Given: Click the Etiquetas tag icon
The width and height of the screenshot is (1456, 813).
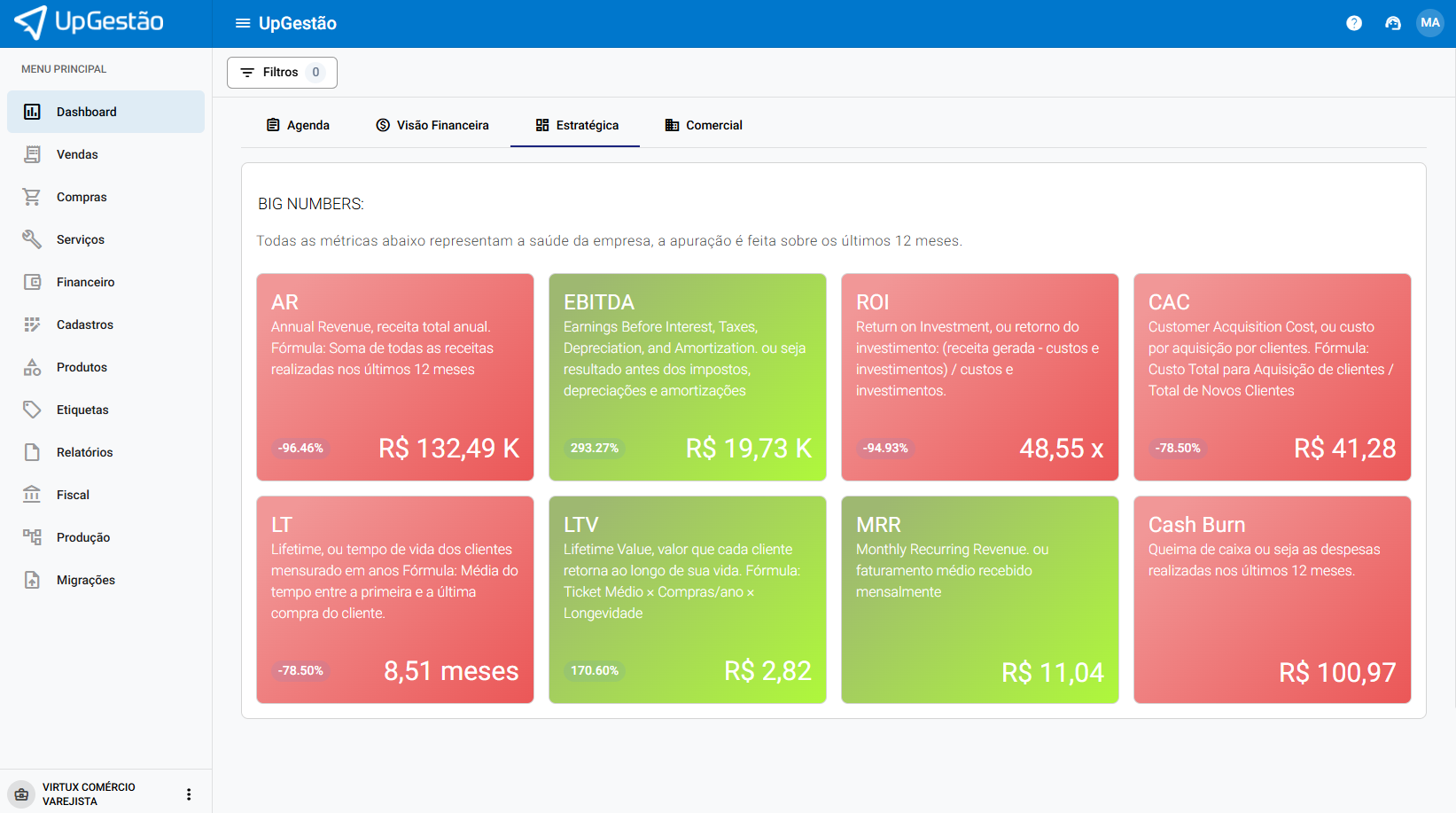Looking at the screenshot, I should (x=32, y=410).
